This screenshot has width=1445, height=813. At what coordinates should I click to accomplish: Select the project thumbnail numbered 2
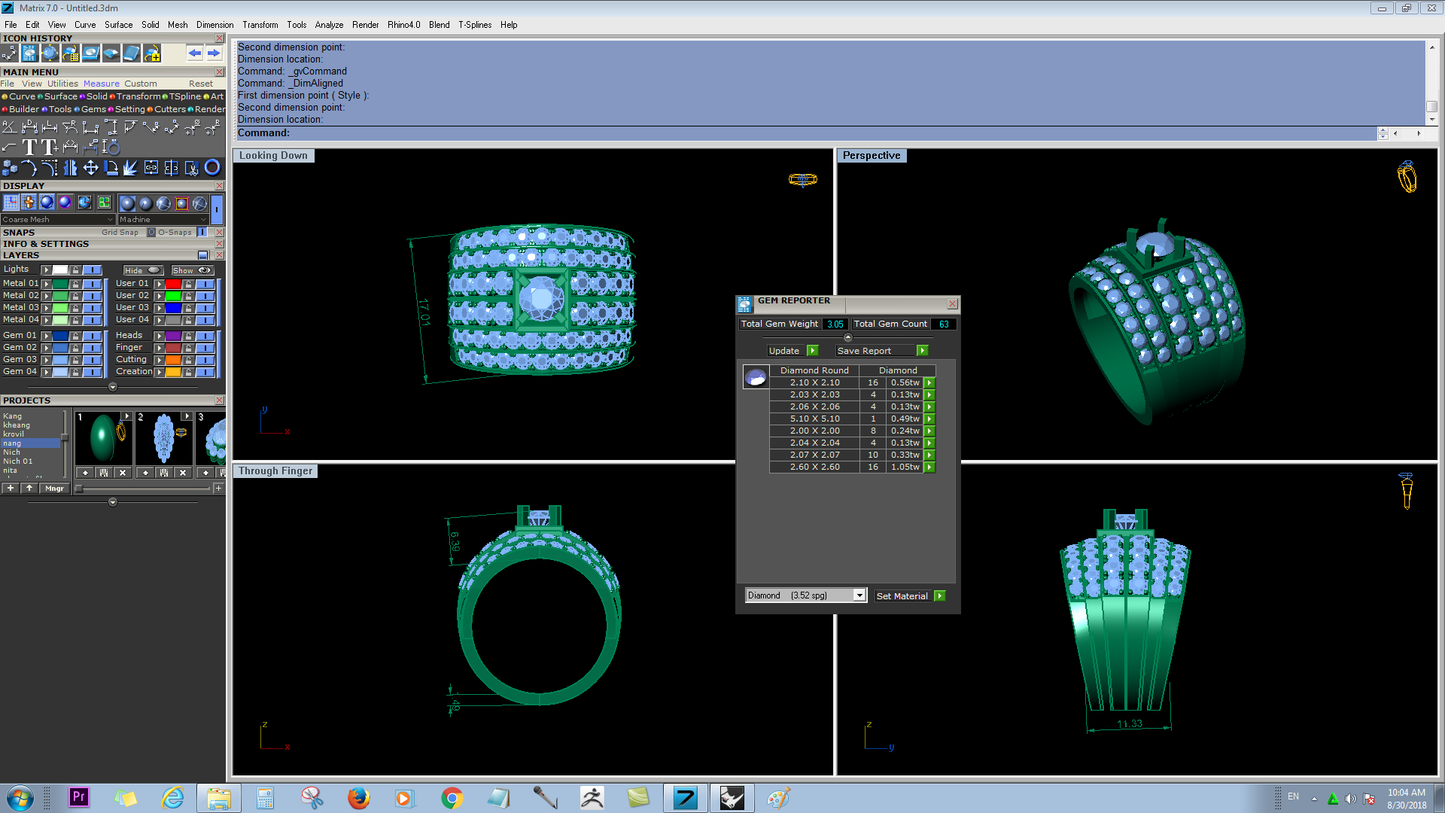coord(163,438)
